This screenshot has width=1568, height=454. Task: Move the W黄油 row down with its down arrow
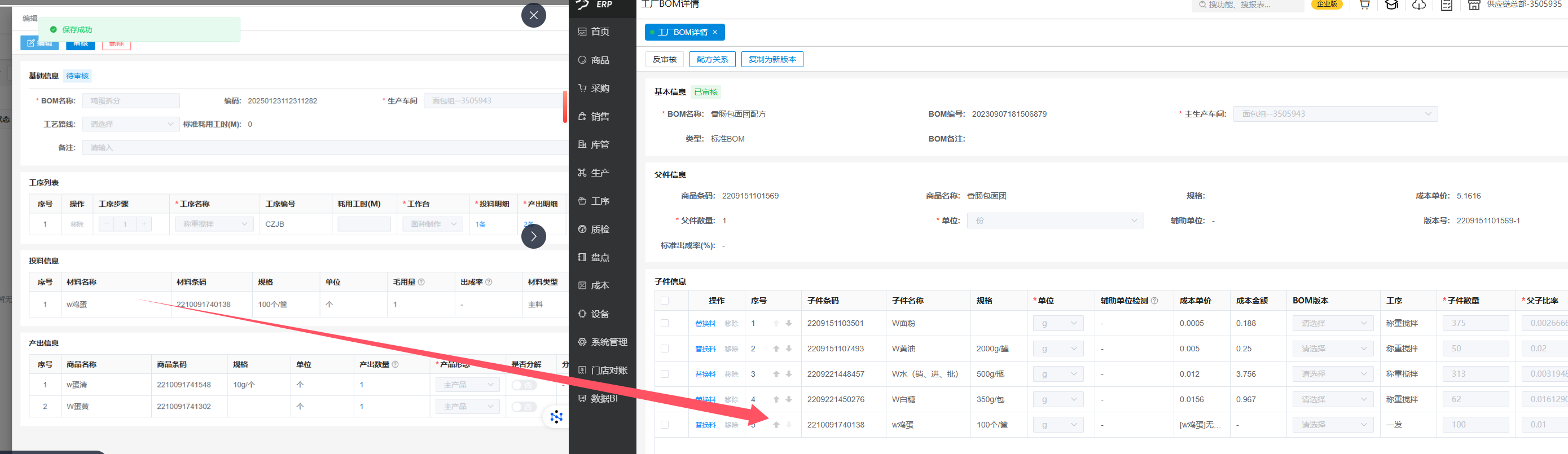click(789, 349)
